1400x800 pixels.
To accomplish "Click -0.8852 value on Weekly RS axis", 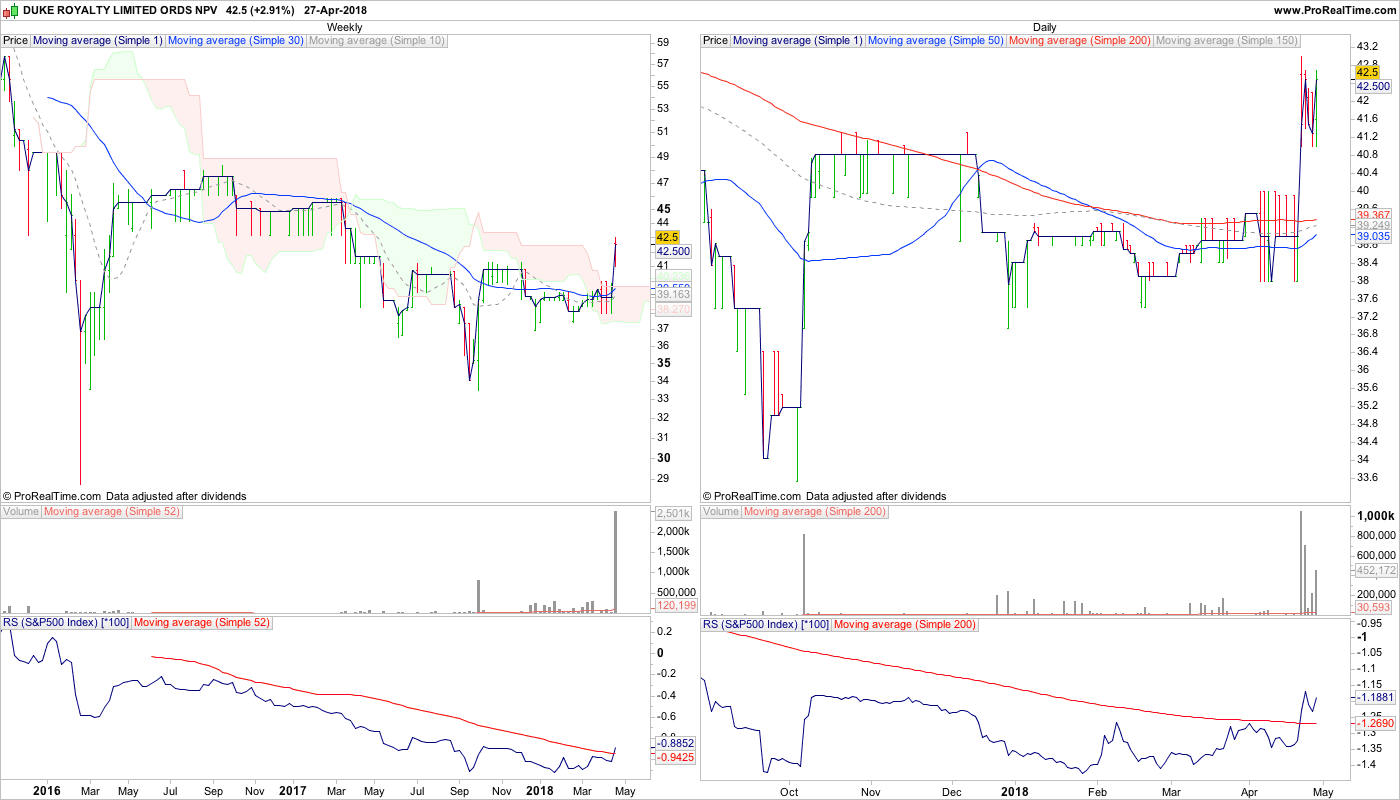I will [675, 743].
